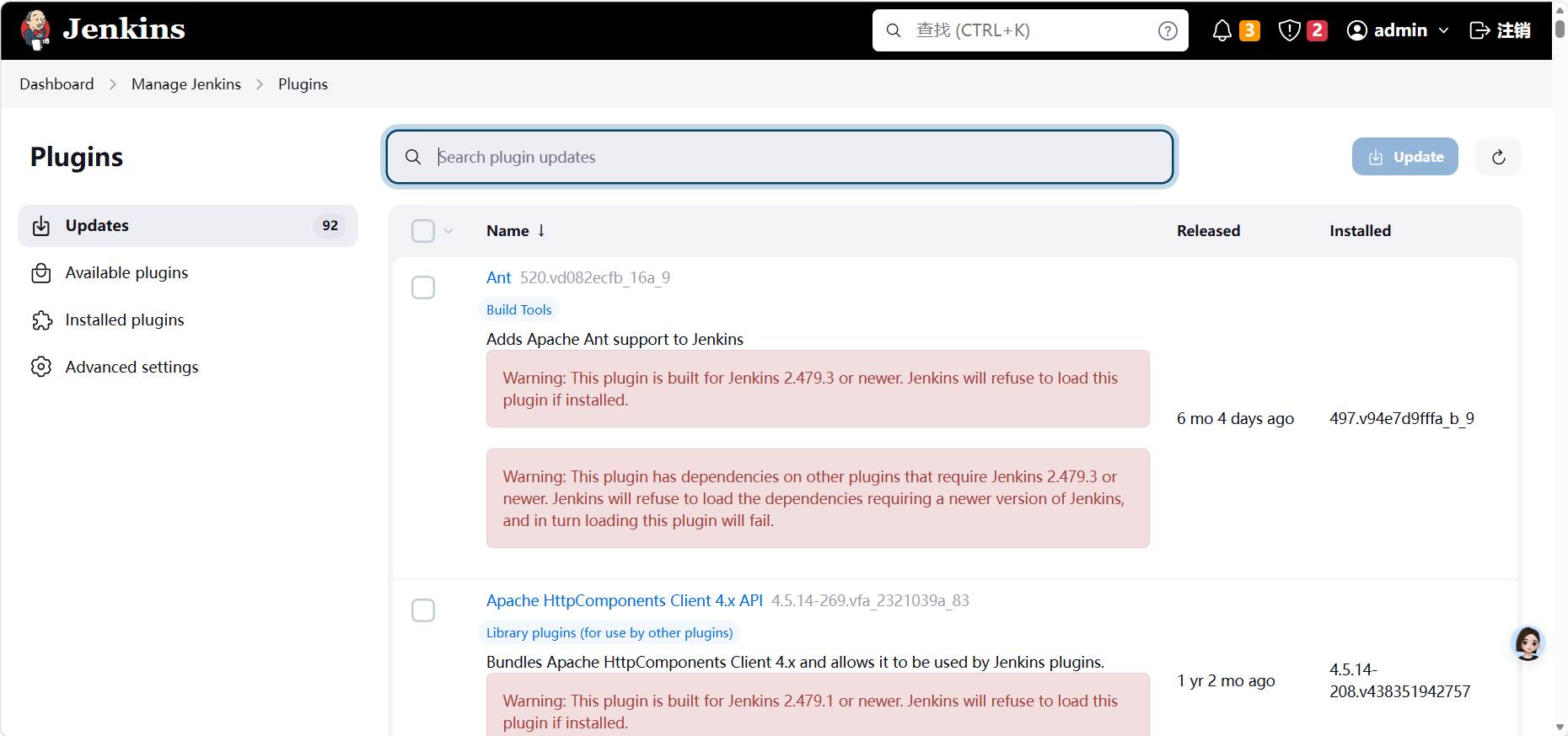The width and height of the screenshot is (1568, 736).
Task: Click the Available plugins bag icon
Action: (x=41, y=273)
